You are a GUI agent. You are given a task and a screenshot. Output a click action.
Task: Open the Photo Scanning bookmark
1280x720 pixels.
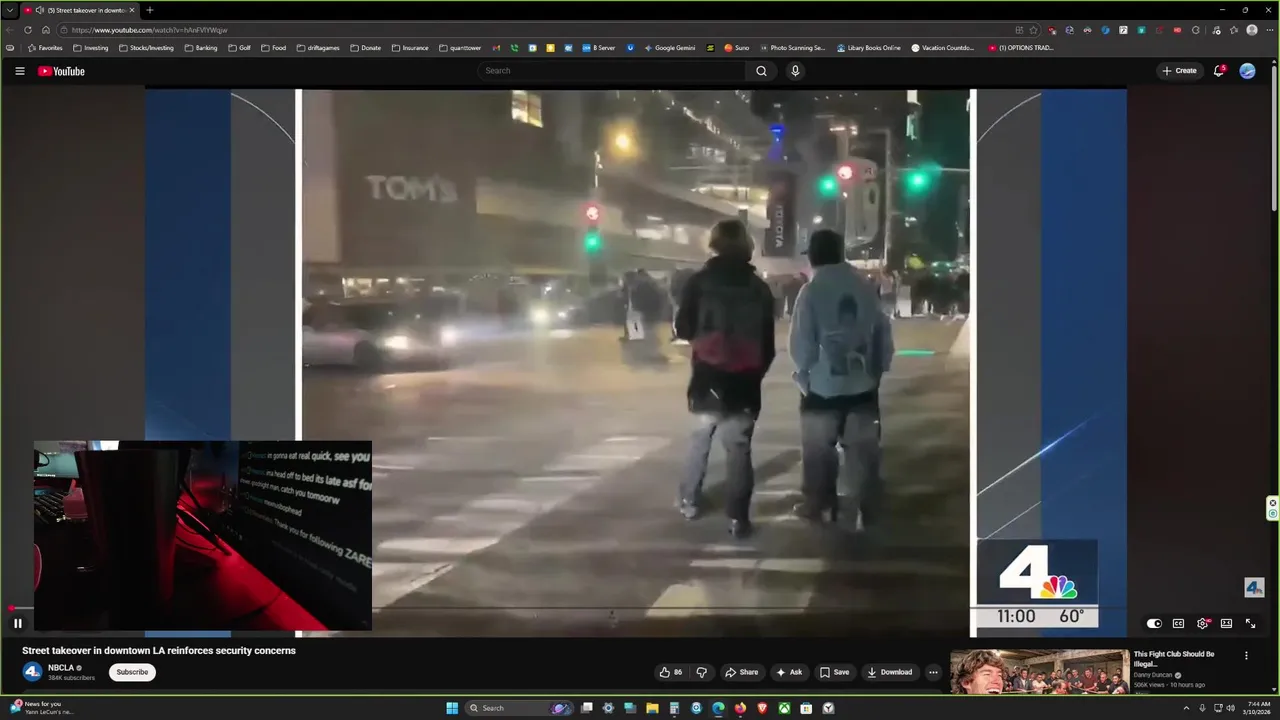(792, 48)
